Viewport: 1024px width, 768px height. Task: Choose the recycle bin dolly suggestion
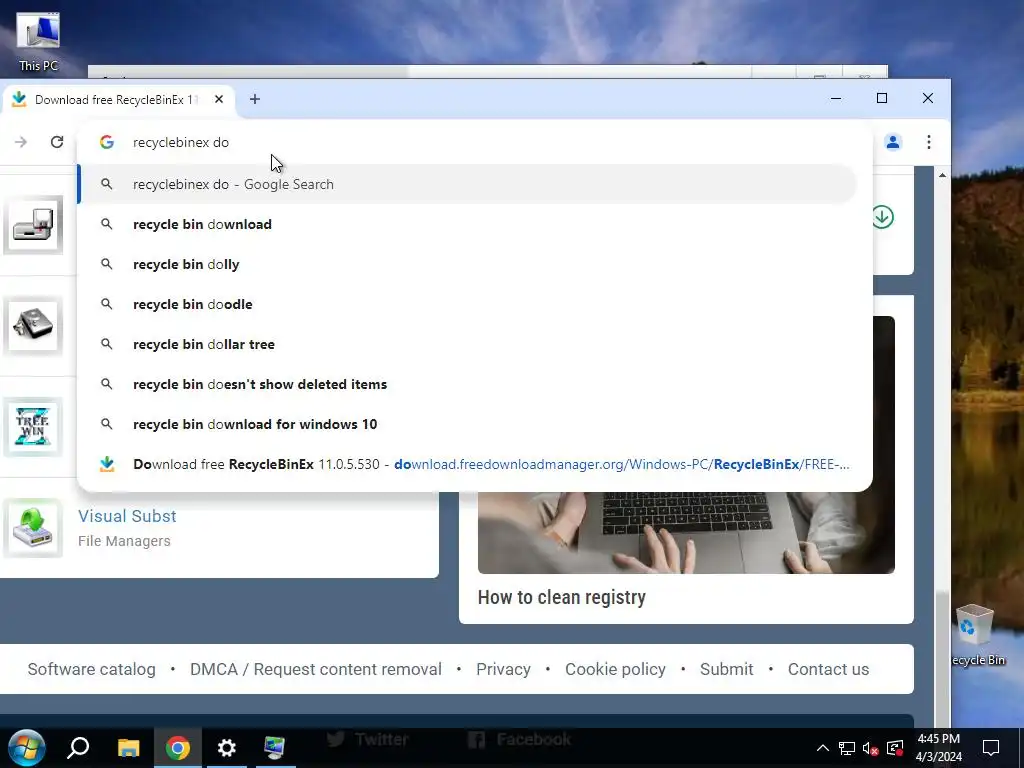468,264
